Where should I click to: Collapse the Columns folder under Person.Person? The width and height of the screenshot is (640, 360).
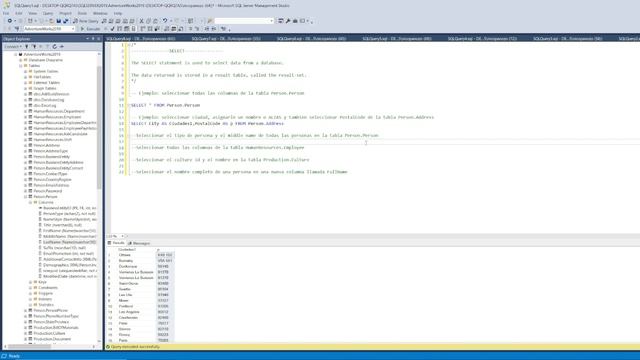tap(31, 202)
